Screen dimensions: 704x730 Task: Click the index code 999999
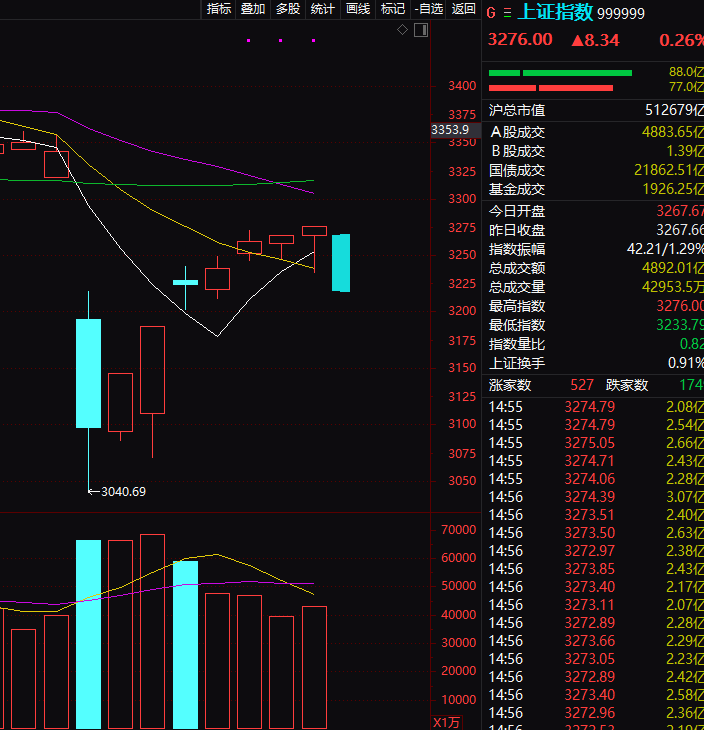(x=621, y=14)
